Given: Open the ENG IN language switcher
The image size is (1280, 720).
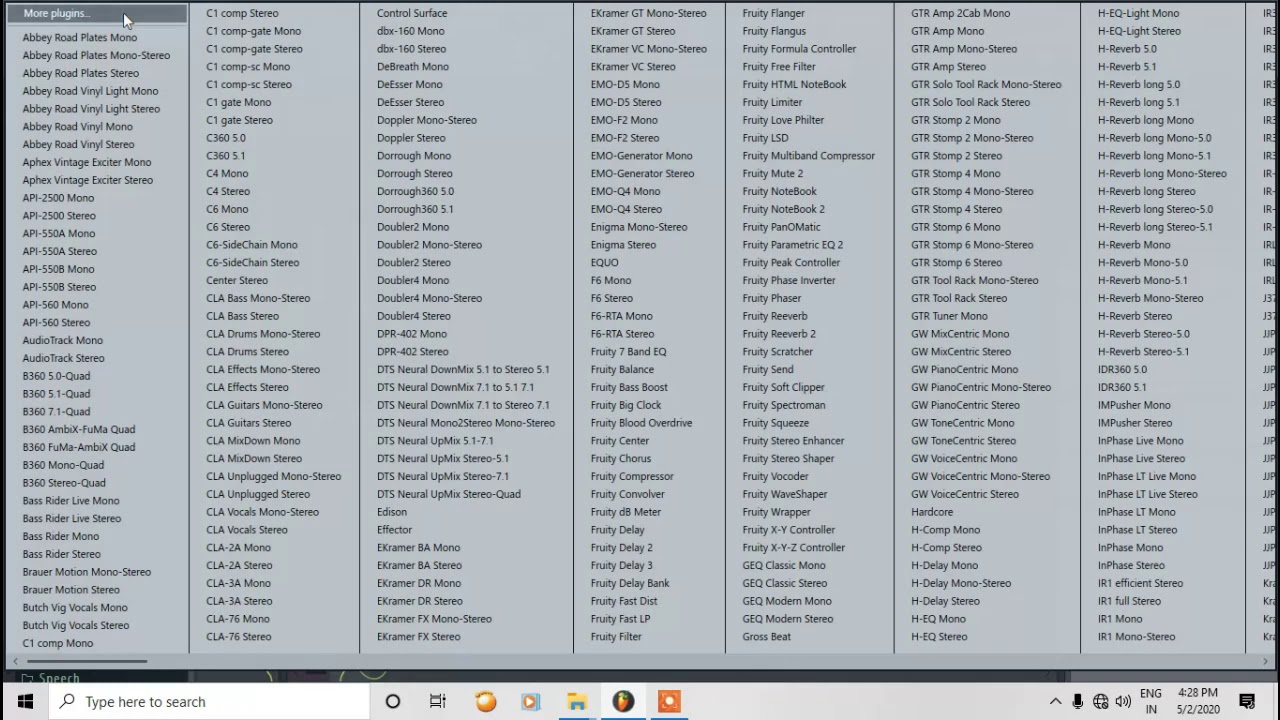Looking at the screenshot, I should (x=1150, y=701).
